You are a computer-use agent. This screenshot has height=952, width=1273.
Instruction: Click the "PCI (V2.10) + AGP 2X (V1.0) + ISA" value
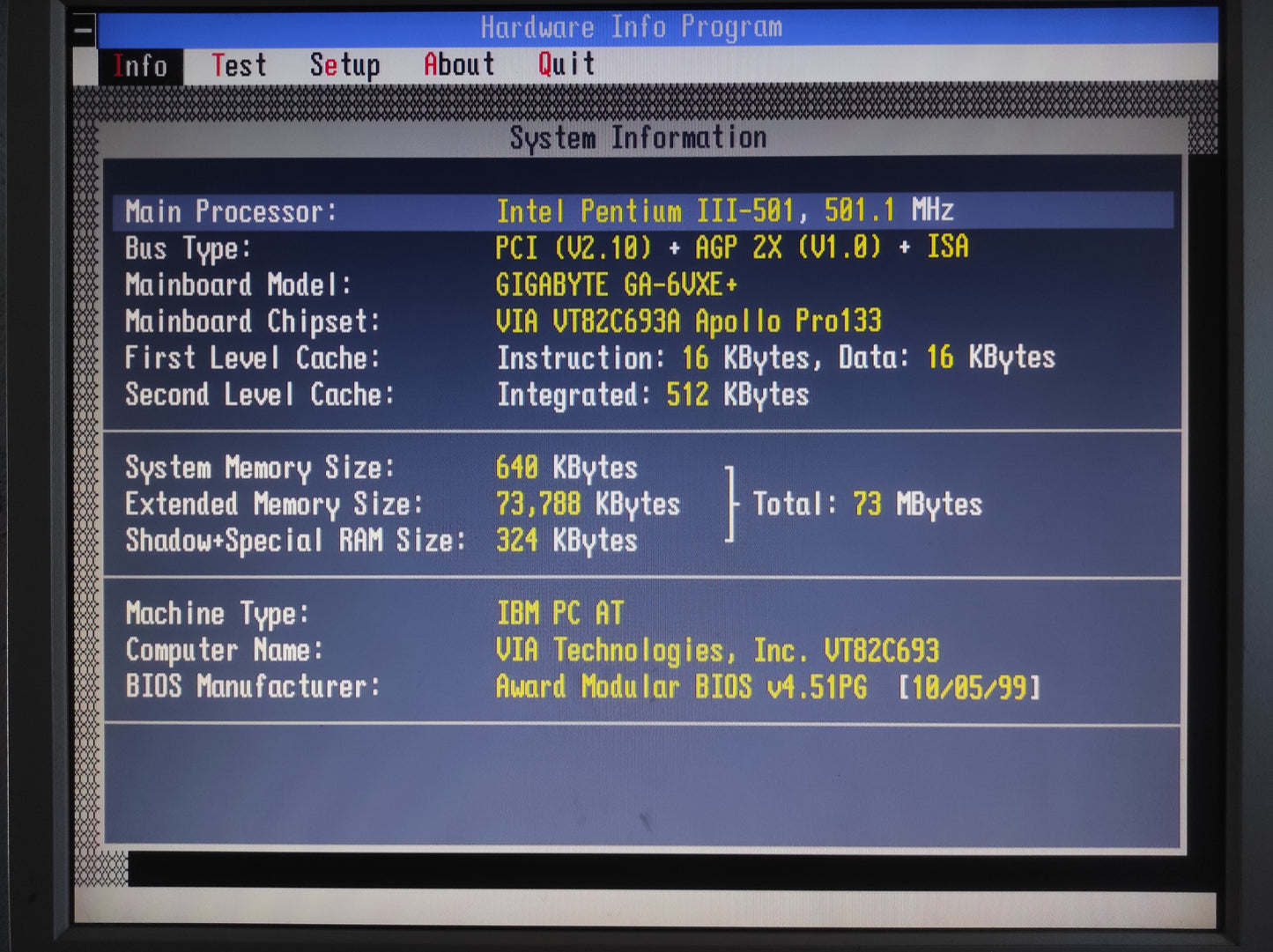pyautogui.click(x=732, y=247)
